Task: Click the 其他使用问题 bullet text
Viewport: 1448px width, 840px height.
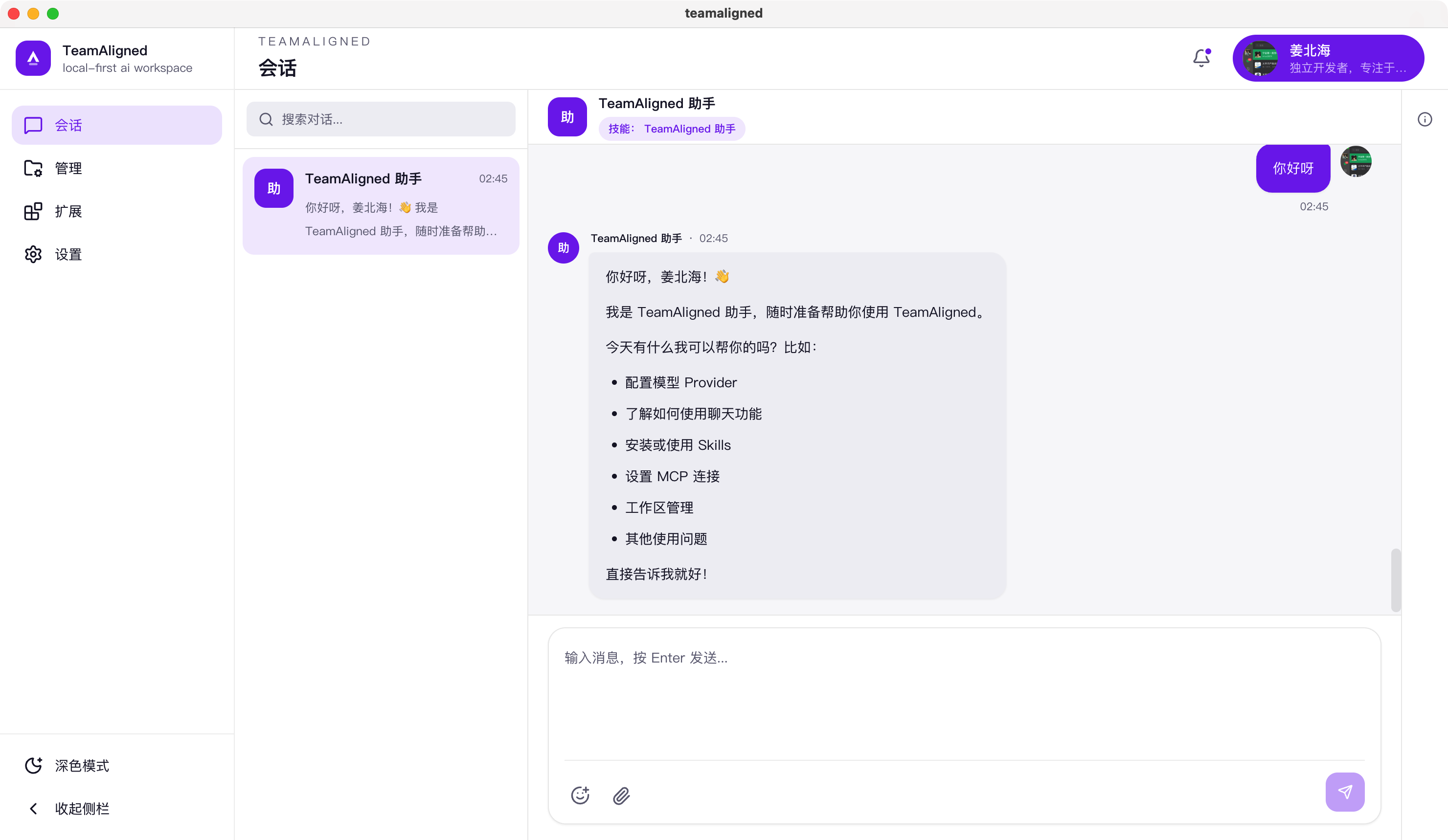Action: tap(666, 538)
